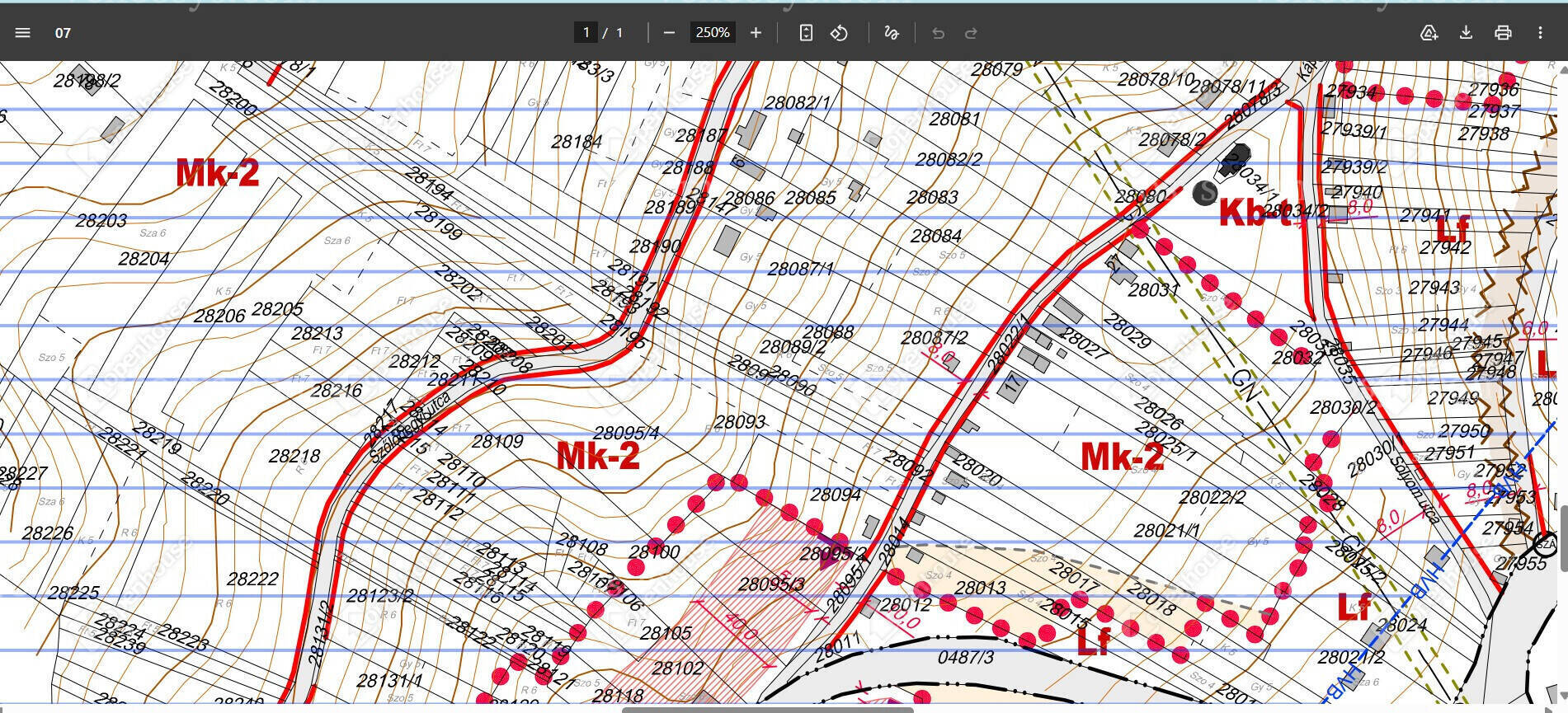Click parcel number 27943

(x=1434, y=287)
